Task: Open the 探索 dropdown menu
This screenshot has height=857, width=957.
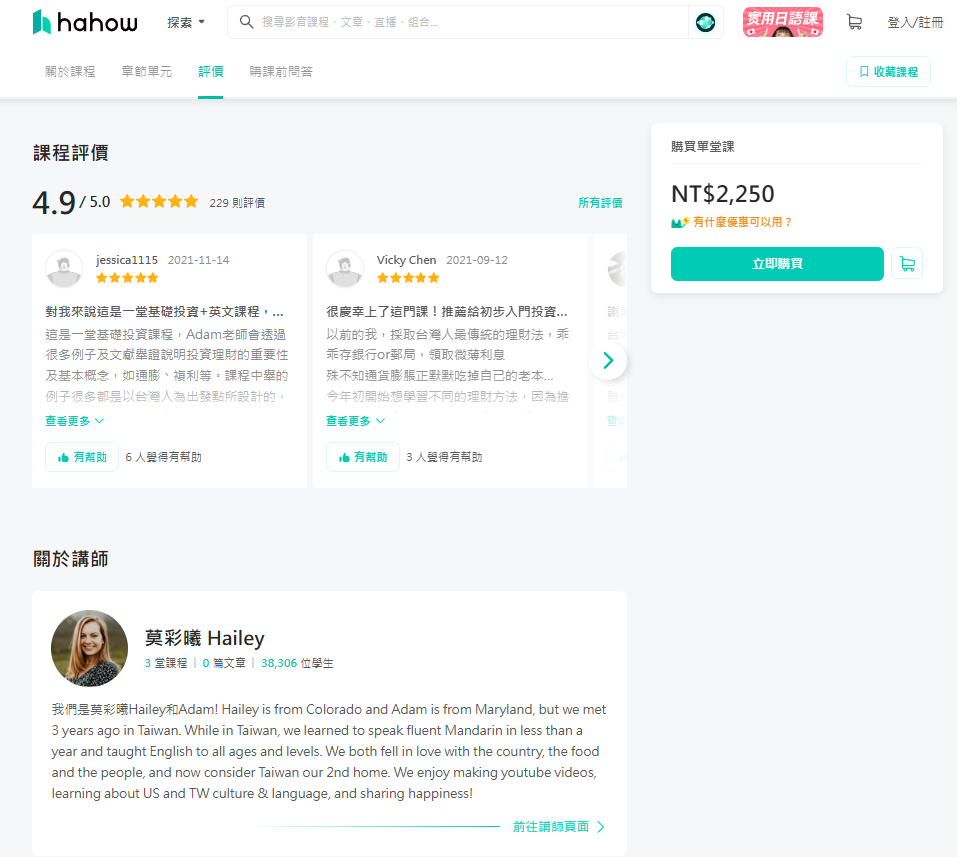Action: point(186,22)
